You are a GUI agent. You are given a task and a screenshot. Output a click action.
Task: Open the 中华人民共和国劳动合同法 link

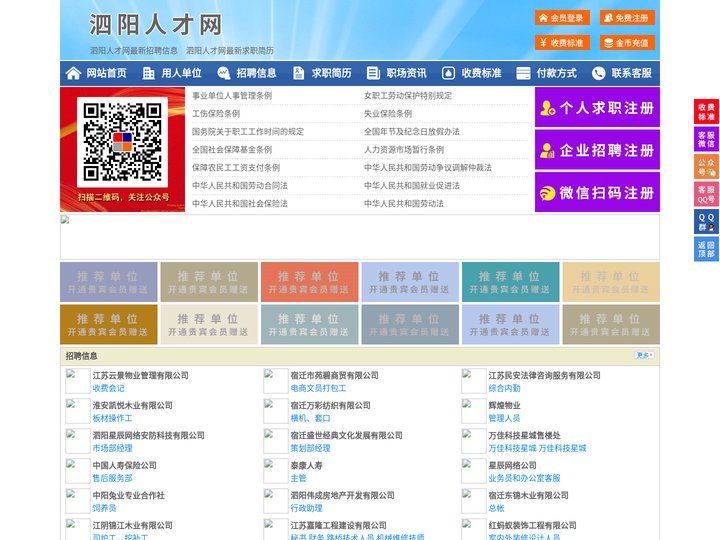click(x=240, y=186)
